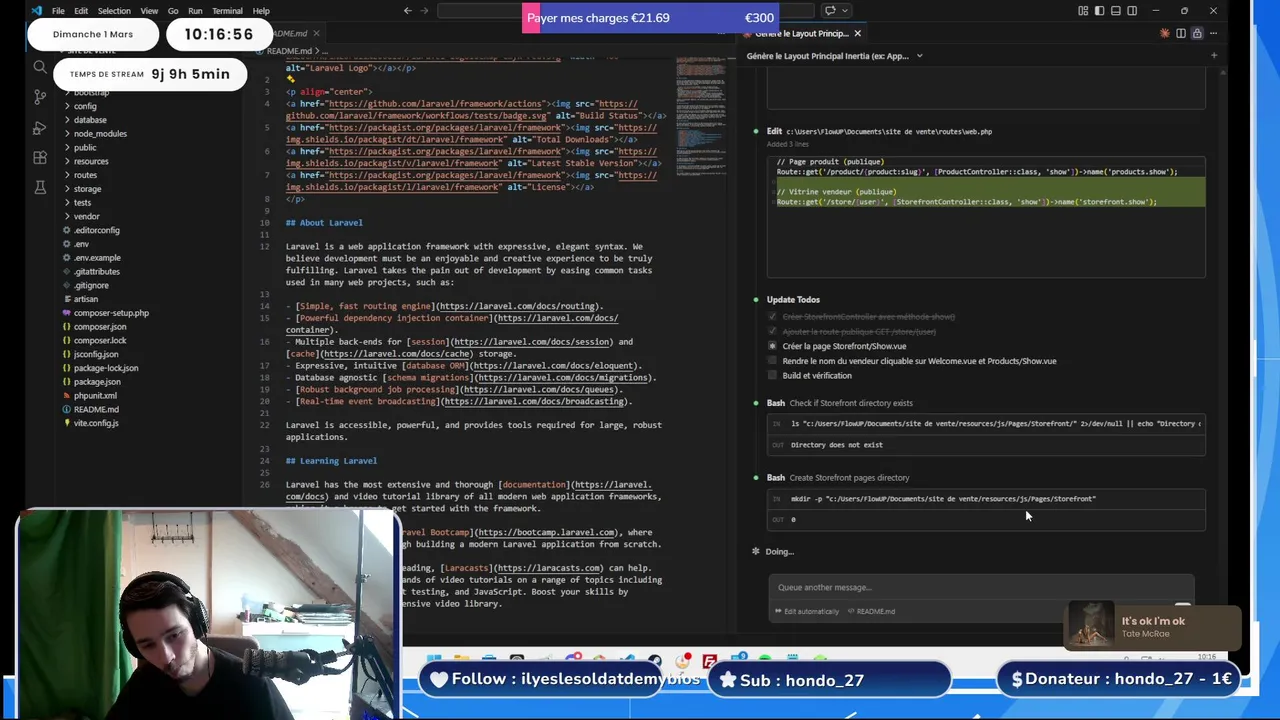Expand the config folder
The width and height of the screenshot is (1280, 720).
(x=84, y=106)
